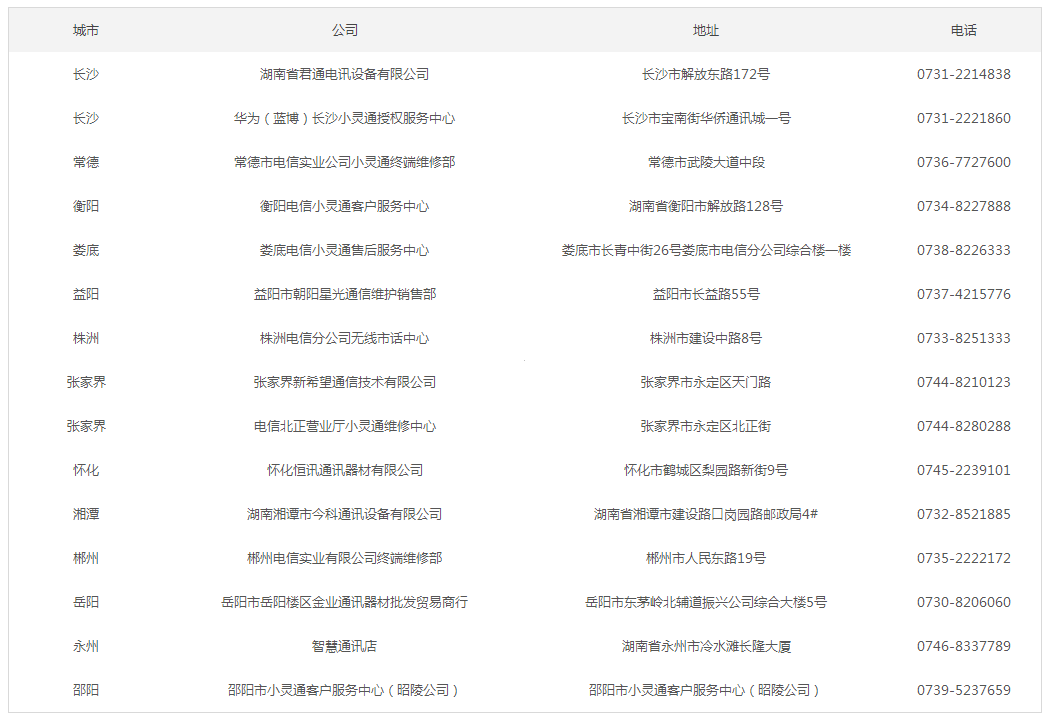
Task: Click the 湘潭 city cell
Action: (86, 514)
